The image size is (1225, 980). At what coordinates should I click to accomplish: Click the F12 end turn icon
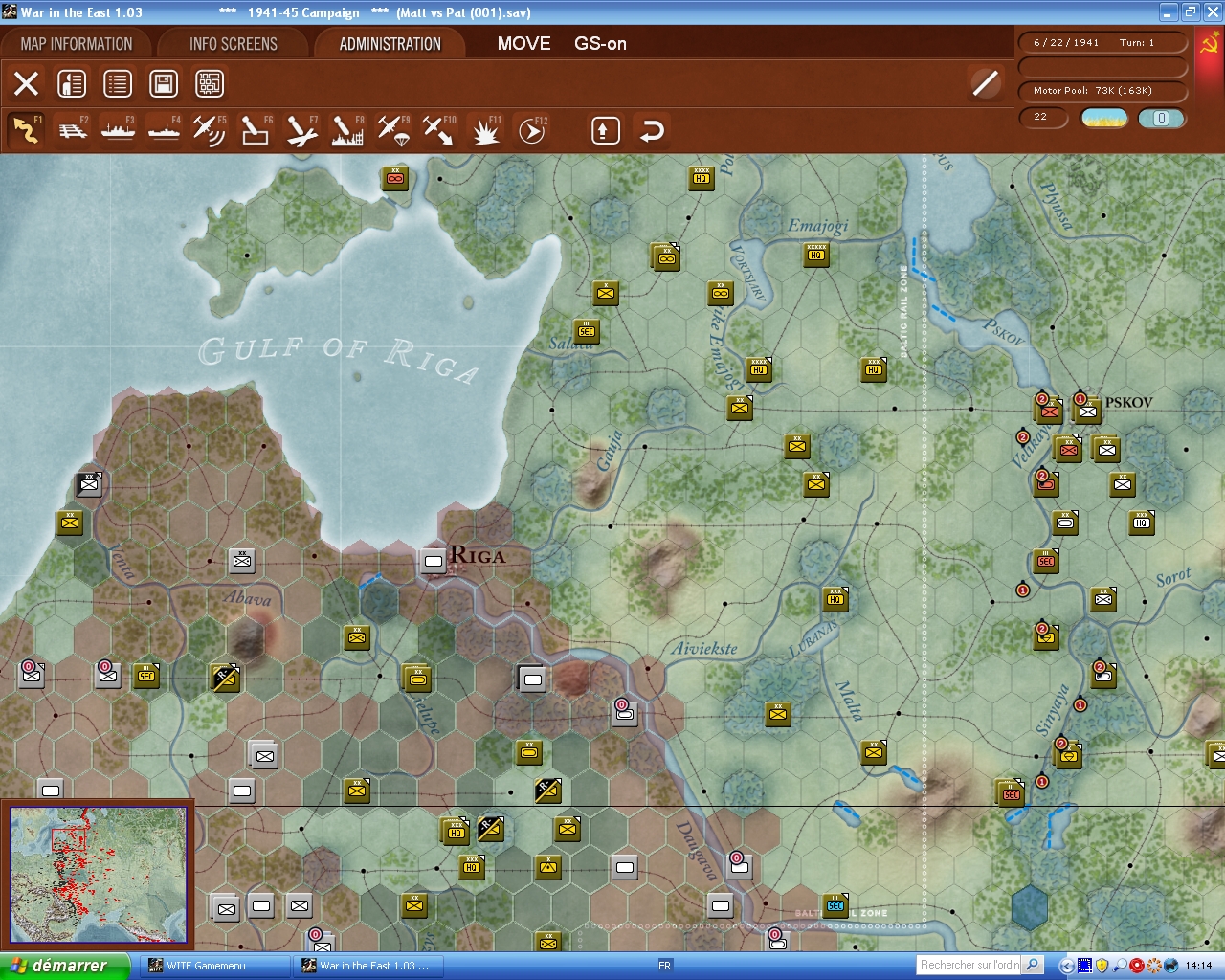531,130
